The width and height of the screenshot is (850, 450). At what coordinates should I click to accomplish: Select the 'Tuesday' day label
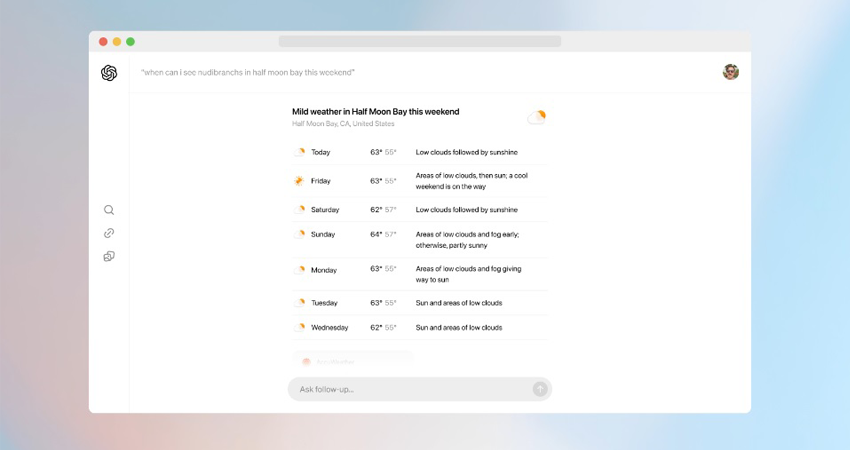coord(324,303)
